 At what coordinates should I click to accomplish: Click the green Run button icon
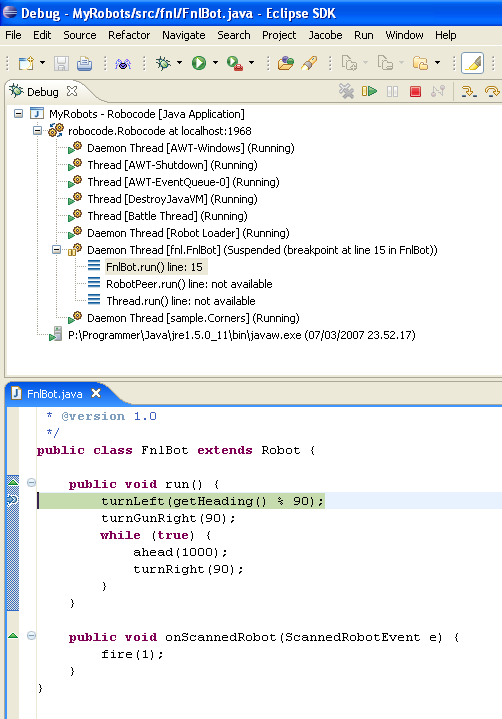coord(199,63)
